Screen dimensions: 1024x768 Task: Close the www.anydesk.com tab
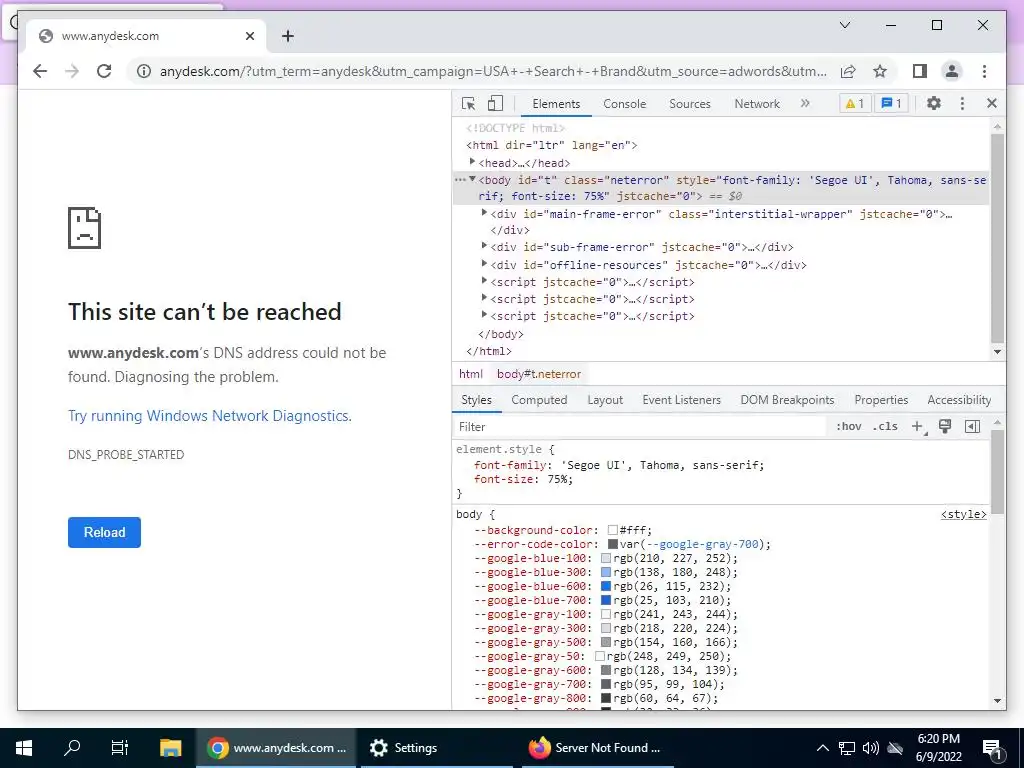tap(249, 36)
